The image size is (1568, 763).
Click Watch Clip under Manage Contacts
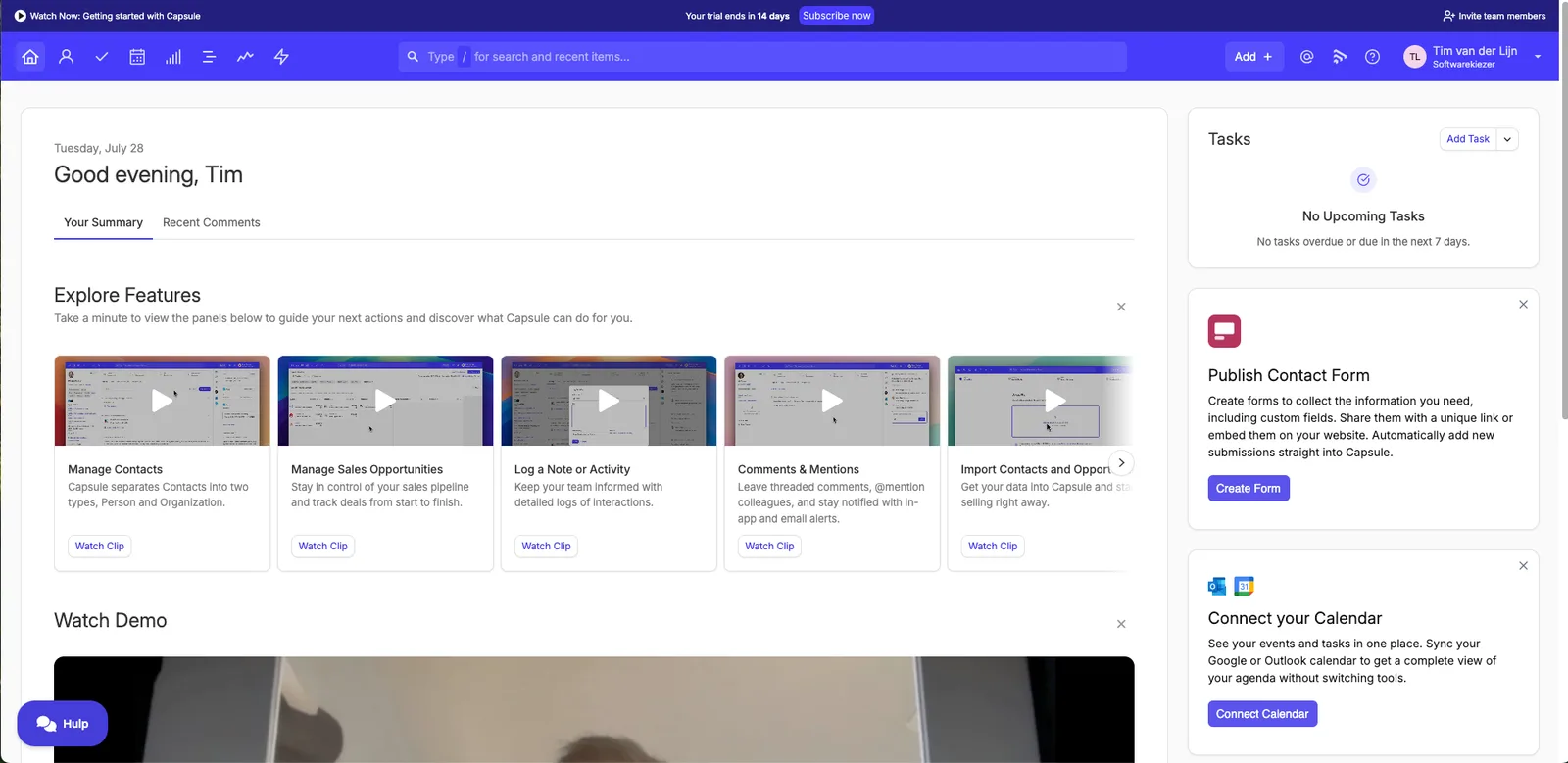[x=100, y=546]
